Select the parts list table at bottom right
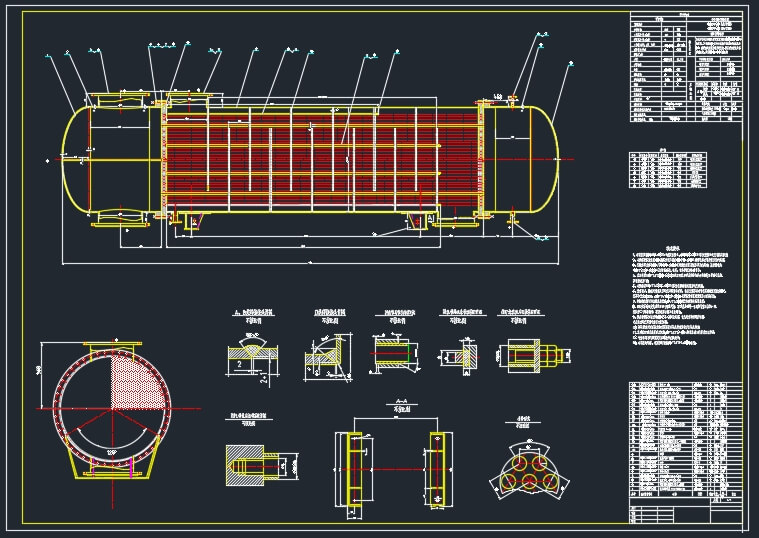This screenshot has width=759, height=538. [686, 438]
